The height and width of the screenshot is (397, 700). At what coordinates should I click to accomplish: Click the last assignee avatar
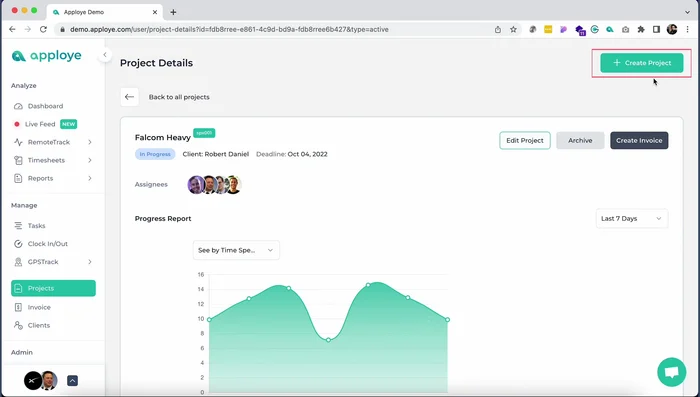pos(233,184)
